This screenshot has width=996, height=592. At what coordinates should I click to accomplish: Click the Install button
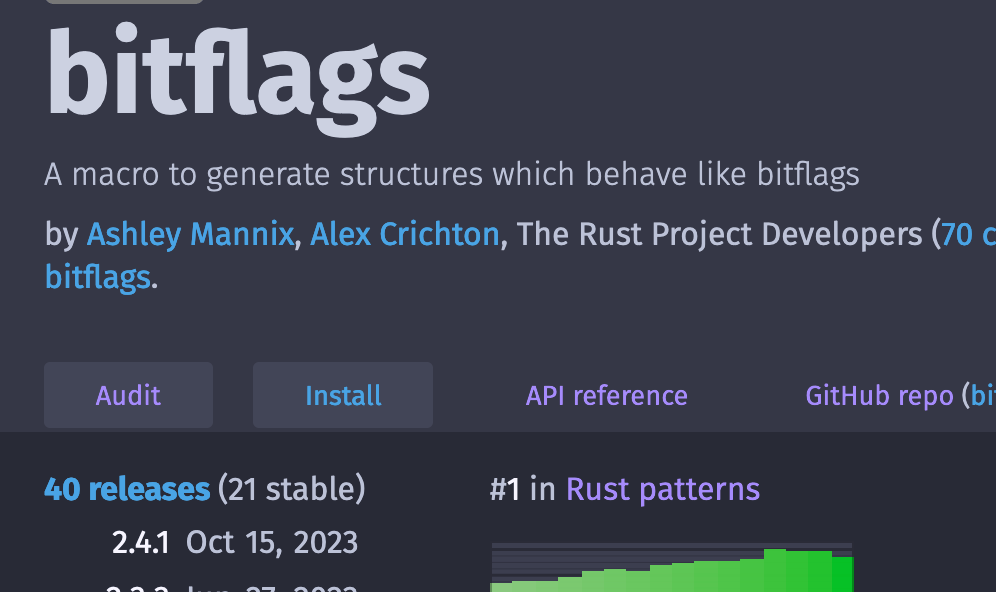343,395
